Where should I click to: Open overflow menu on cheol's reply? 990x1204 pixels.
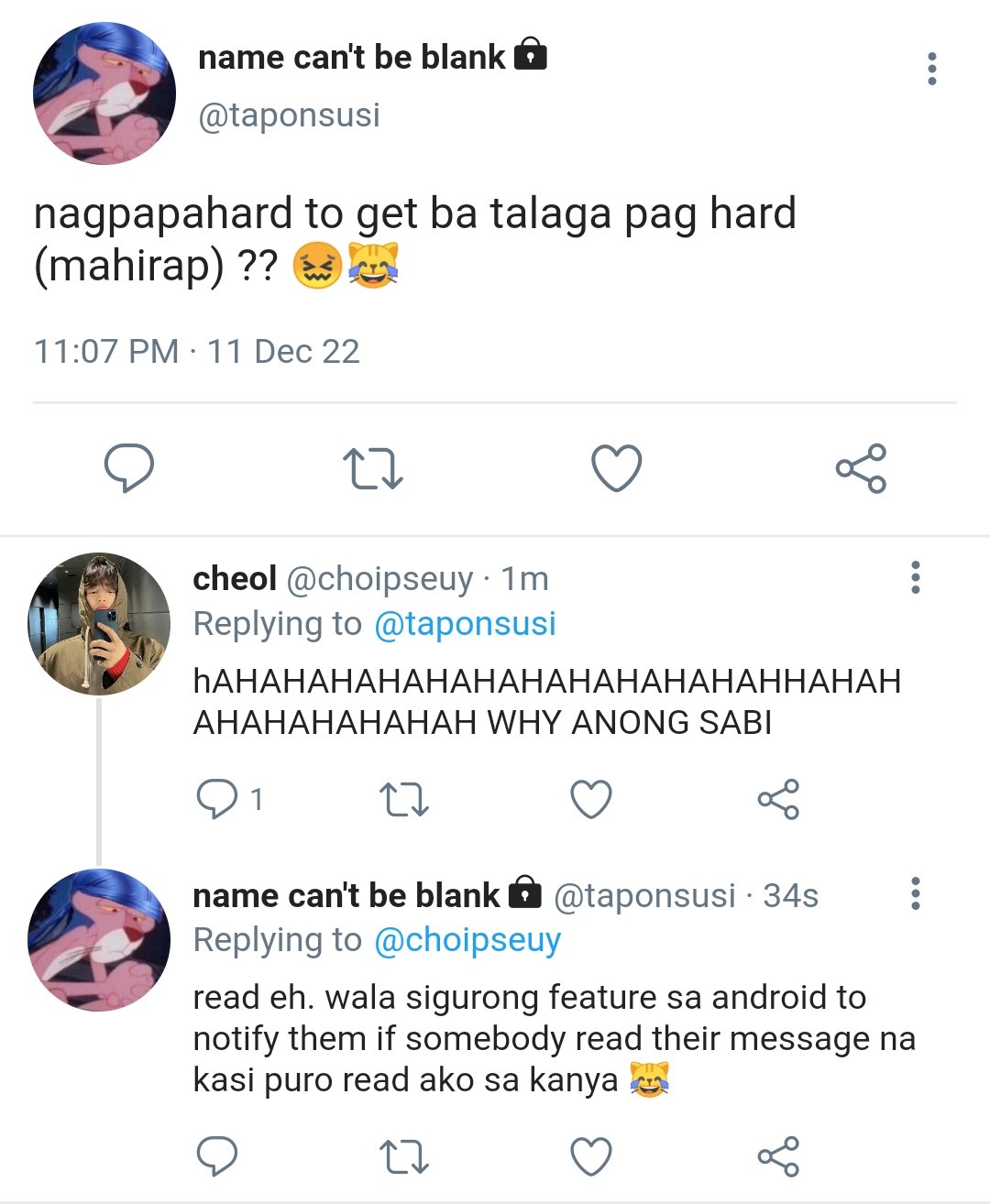915,577
